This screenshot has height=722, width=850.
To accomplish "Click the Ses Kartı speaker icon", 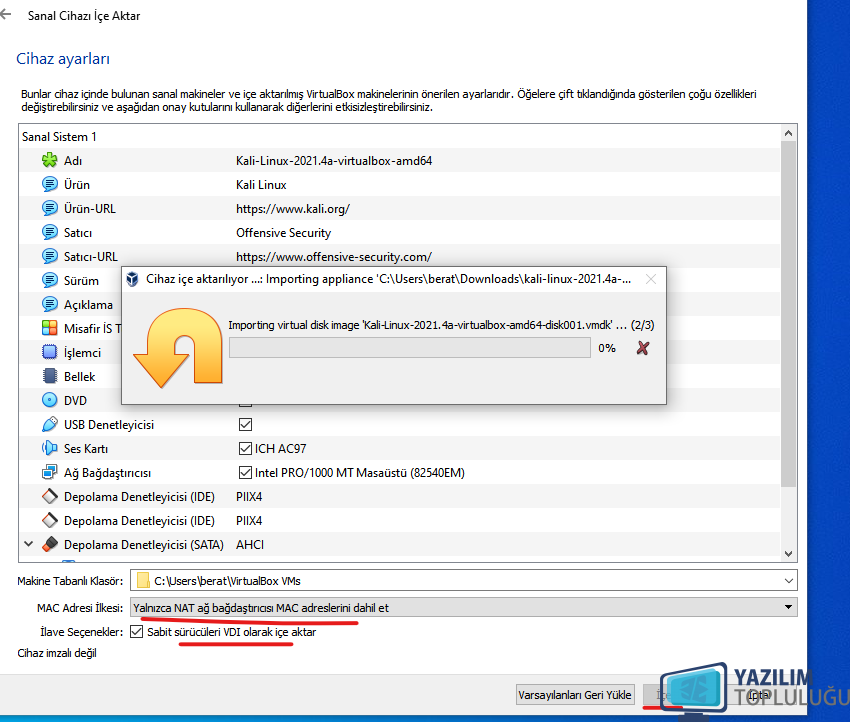I will point(49,448).
